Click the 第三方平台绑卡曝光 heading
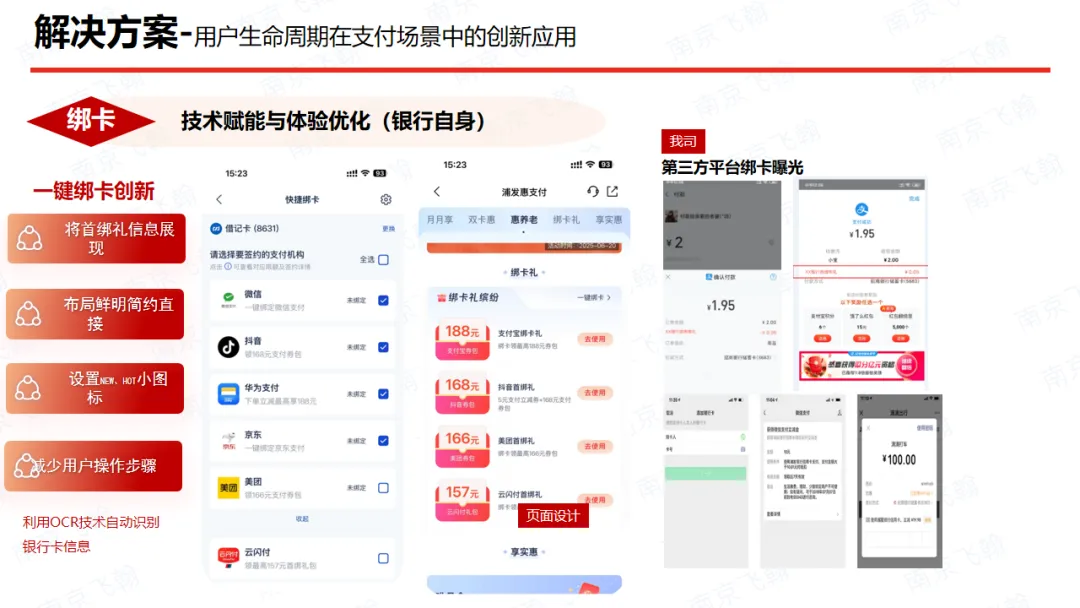The height and width of the screenshot is (608, 1080). pos(732,167)
